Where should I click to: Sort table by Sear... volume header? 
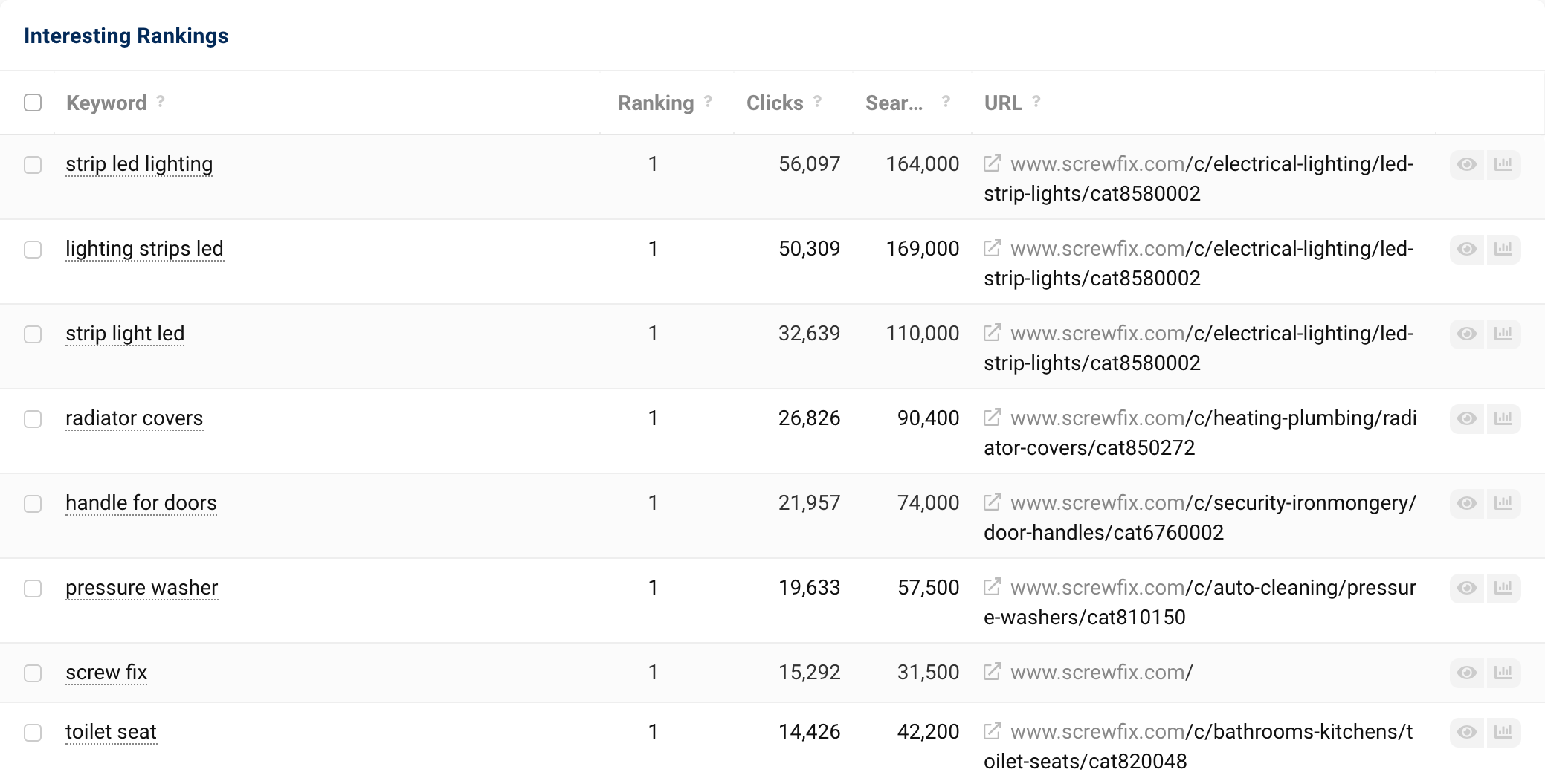(894, 103)
